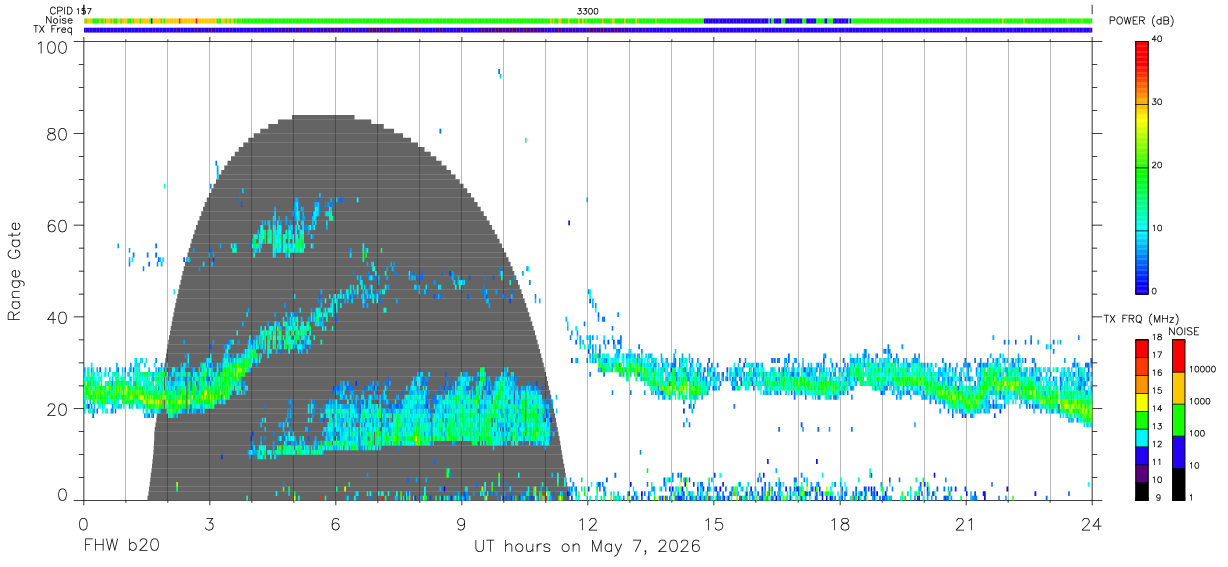This screenshot has height=567, width=1228.
Task: Click the CPID row label
Action: tap(61, 11)
